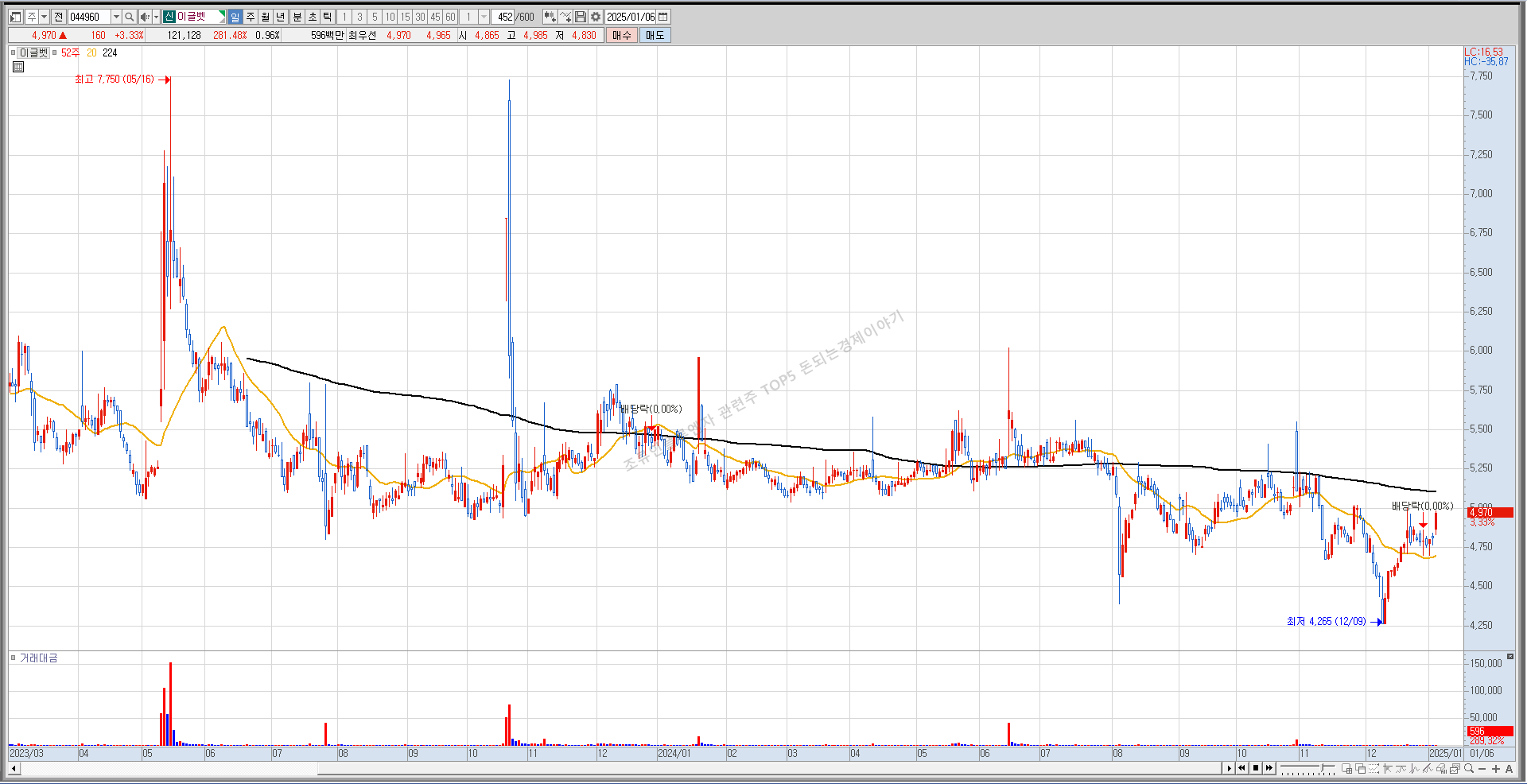Click the crosshair arrow cursor icon
This screenshot has width=1527, height=784.
1387,769
